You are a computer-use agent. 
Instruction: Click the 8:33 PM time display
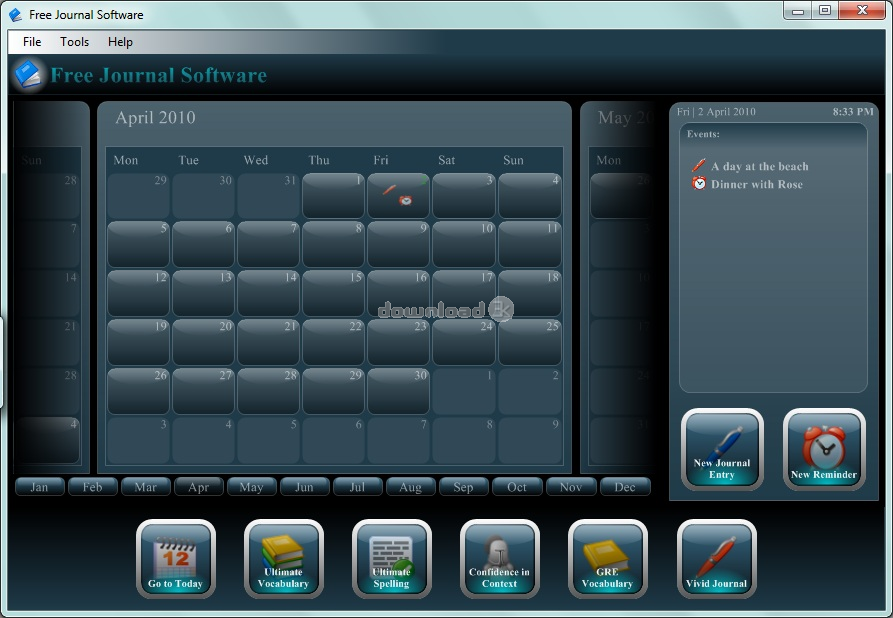pos(853,112)
